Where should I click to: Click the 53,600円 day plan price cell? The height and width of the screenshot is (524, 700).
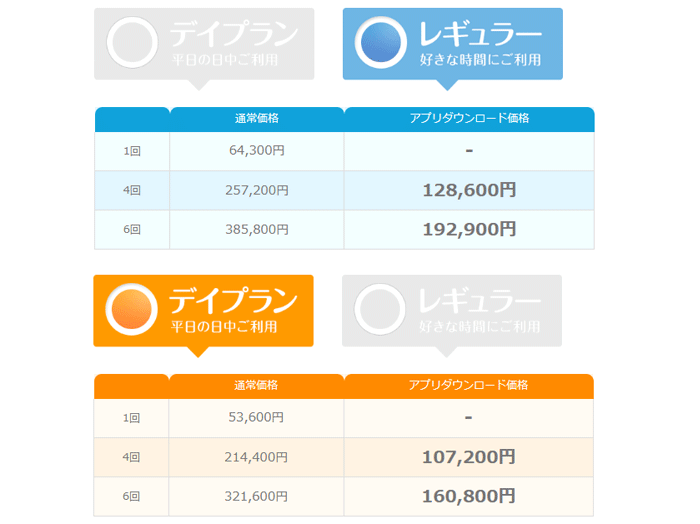pos(256,418)
